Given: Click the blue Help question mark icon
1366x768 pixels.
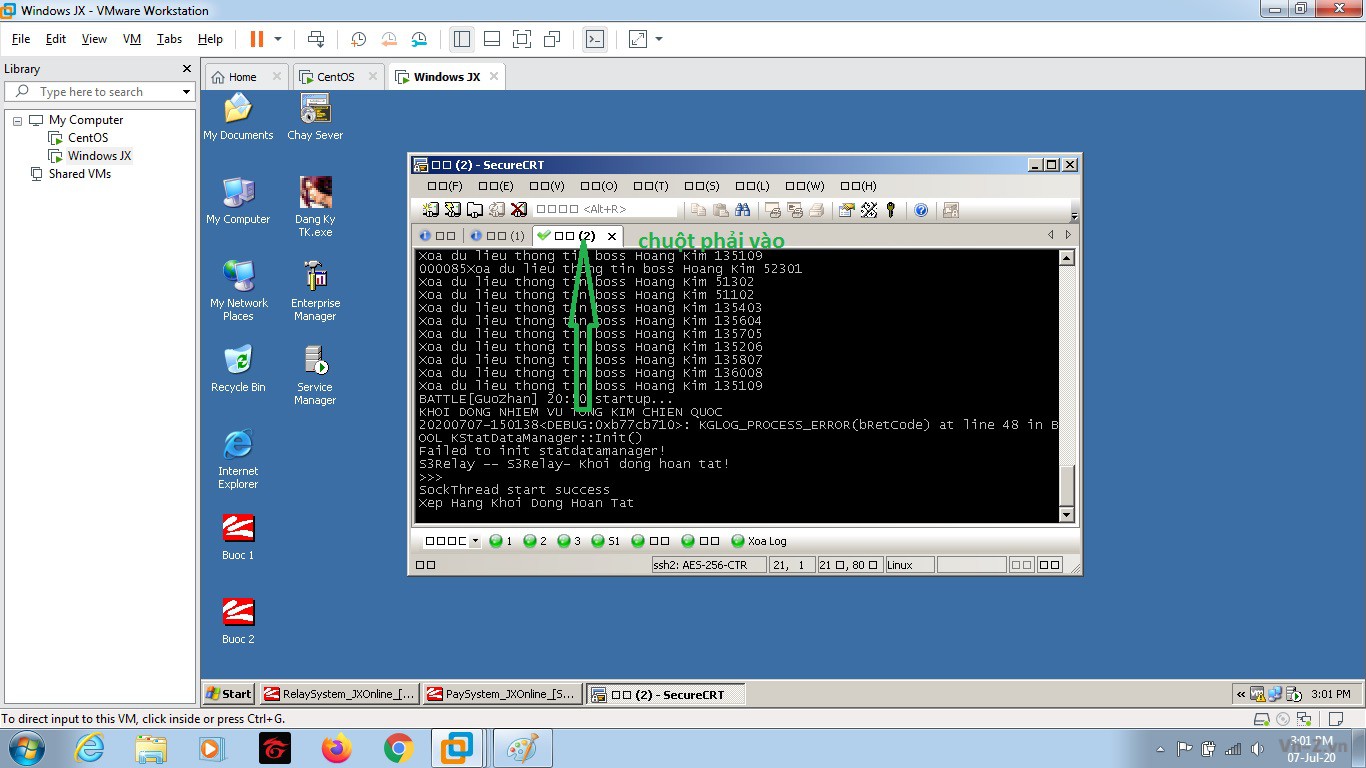Looking at the screenshot, I should pos(921,210).
